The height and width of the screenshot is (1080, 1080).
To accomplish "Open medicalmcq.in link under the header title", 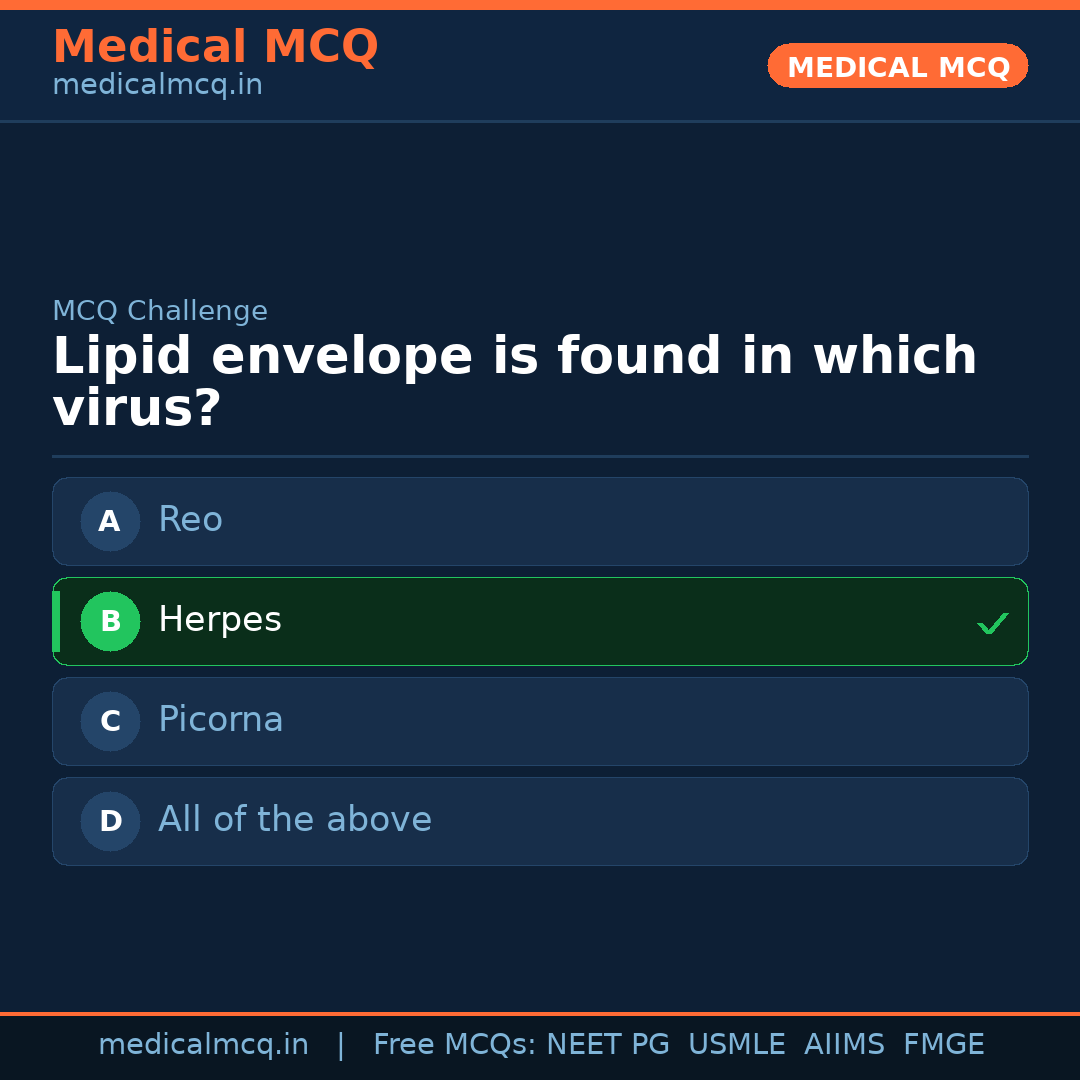I will click(x=157, y=86).
